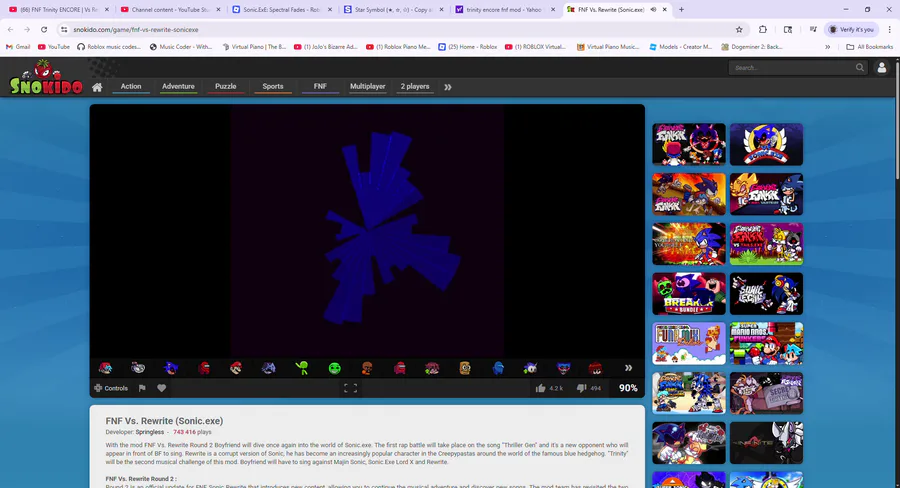Open a new browser tab
The height and width of the screenshot is (488, 900).
[x=681, y=10]
